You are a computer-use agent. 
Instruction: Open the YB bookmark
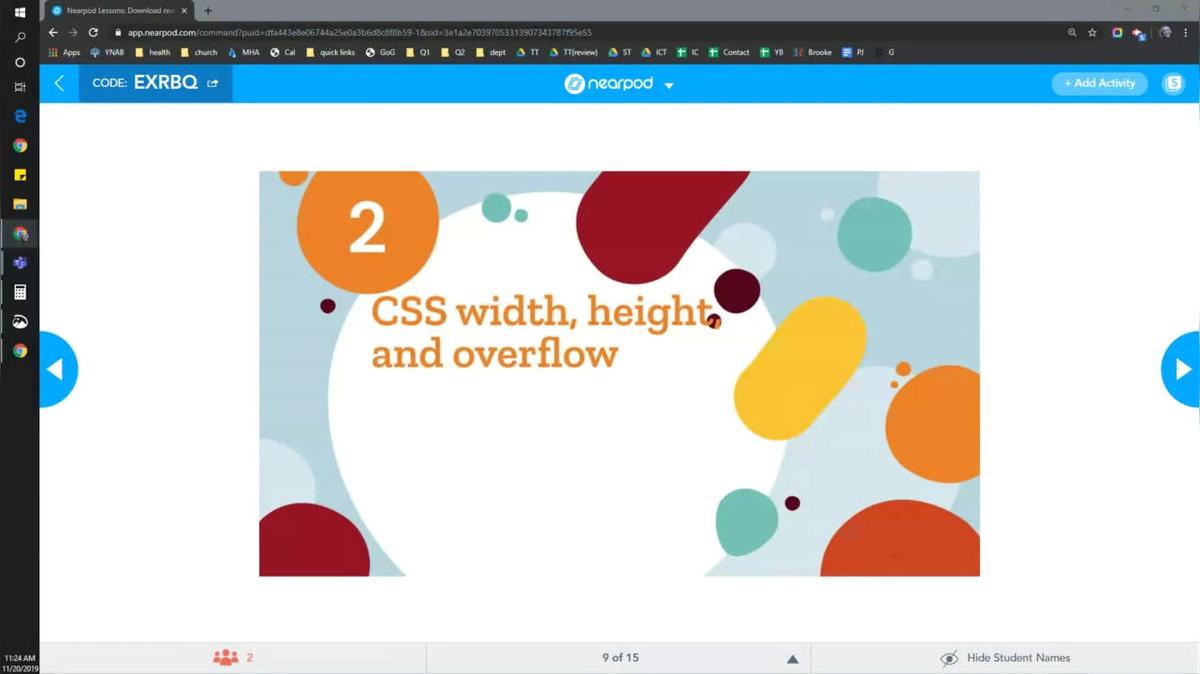[x=772, y=52]
